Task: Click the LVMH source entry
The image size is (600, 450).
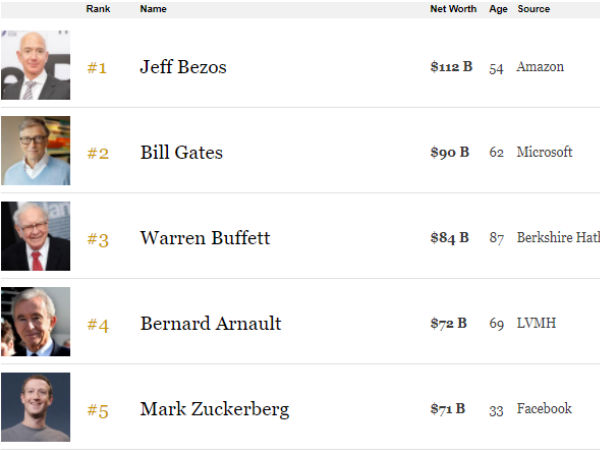Action: point(536,323)
